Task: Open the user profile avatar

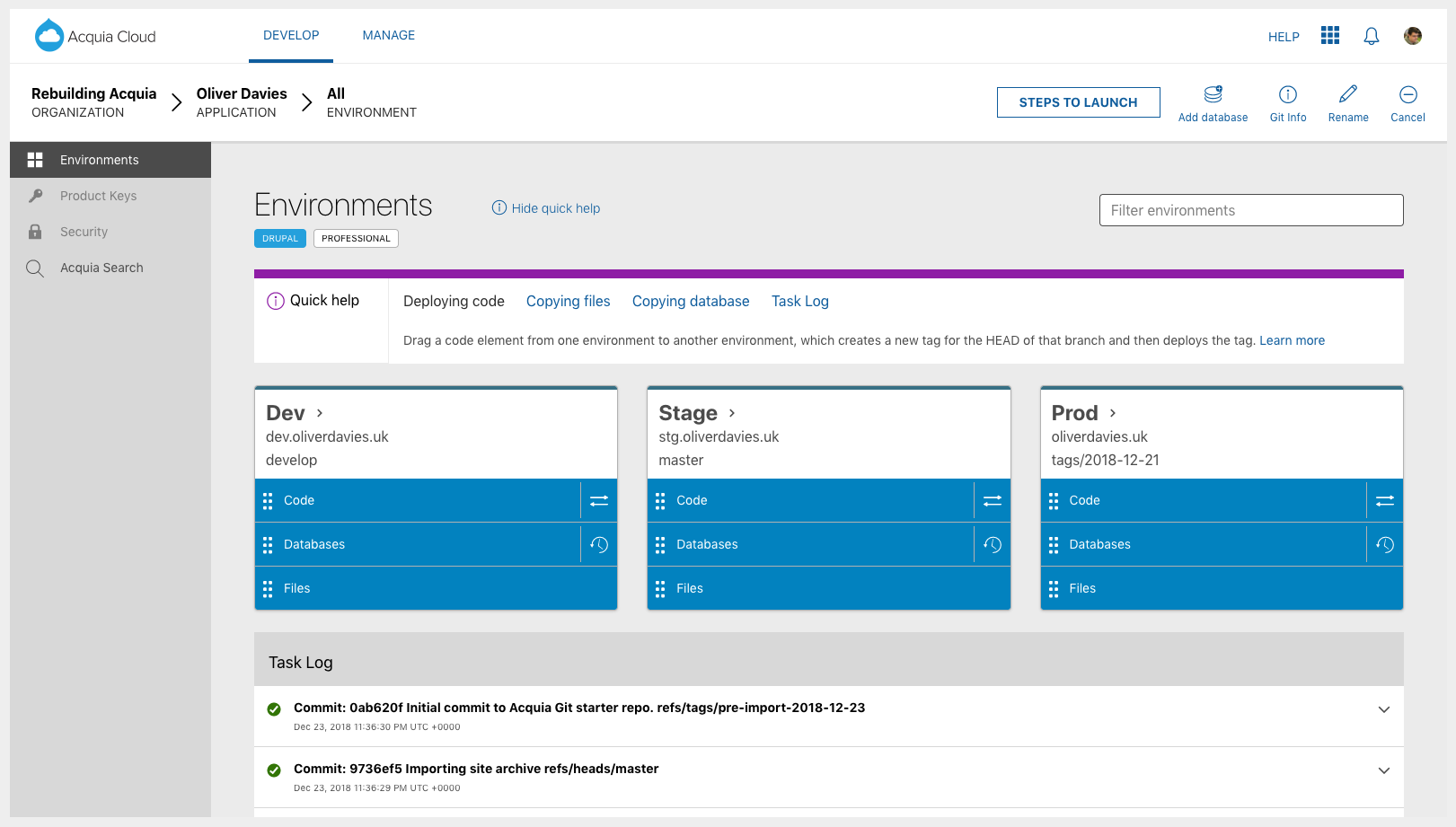Action: [1412, 36]
